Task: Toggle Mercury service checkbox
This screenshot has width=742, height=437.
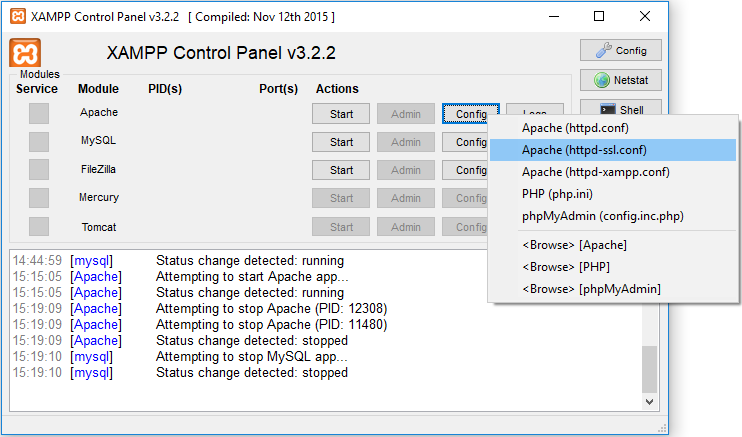Action: pyautogui.click(x=39, y=198)
